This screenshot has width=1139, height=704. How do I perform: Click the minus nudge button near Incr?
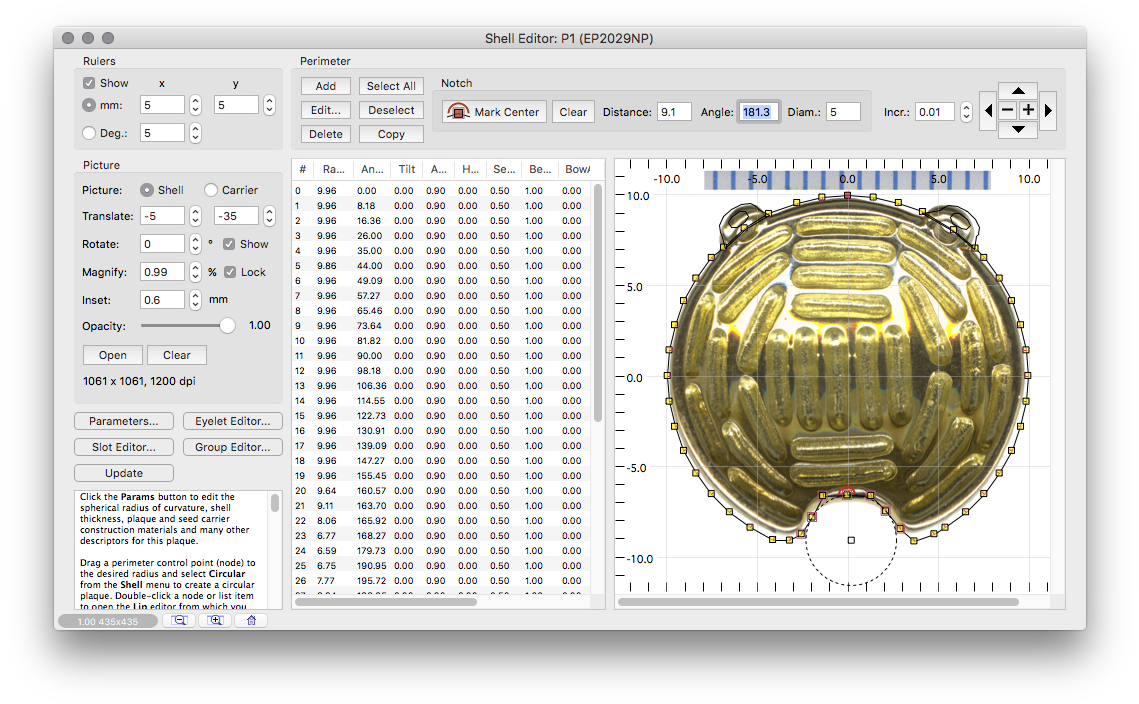pos(1007,110)
